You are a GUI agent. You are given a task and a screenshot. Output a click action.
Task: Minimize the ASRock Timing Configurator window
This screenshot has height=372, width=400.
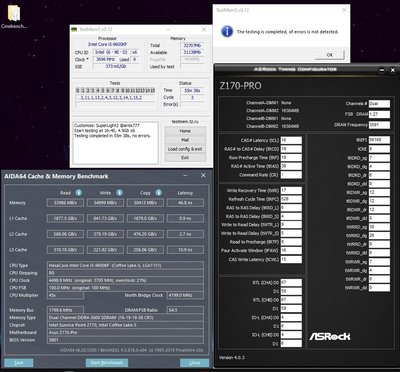click(382, 70)
